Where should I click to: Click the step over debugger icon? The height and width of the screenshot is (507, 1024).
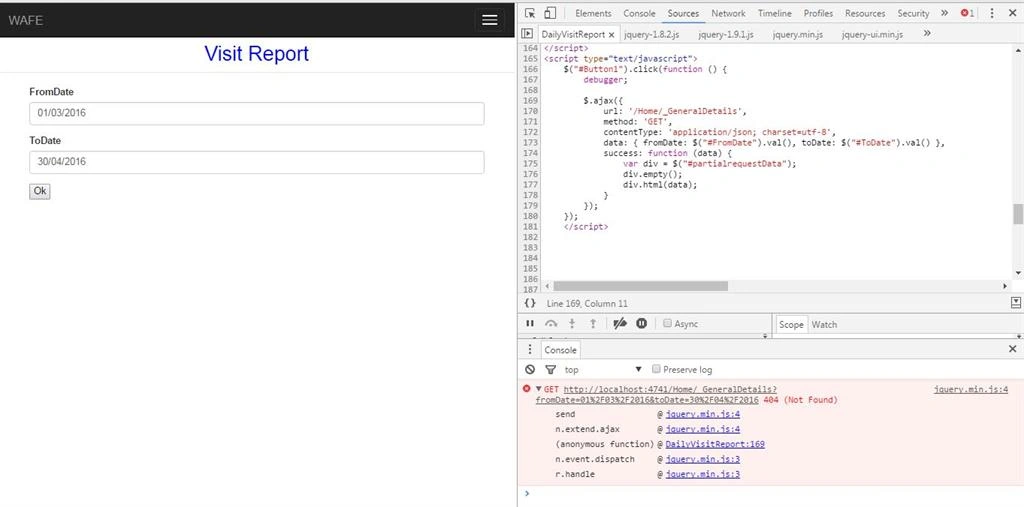pos(551,323)
